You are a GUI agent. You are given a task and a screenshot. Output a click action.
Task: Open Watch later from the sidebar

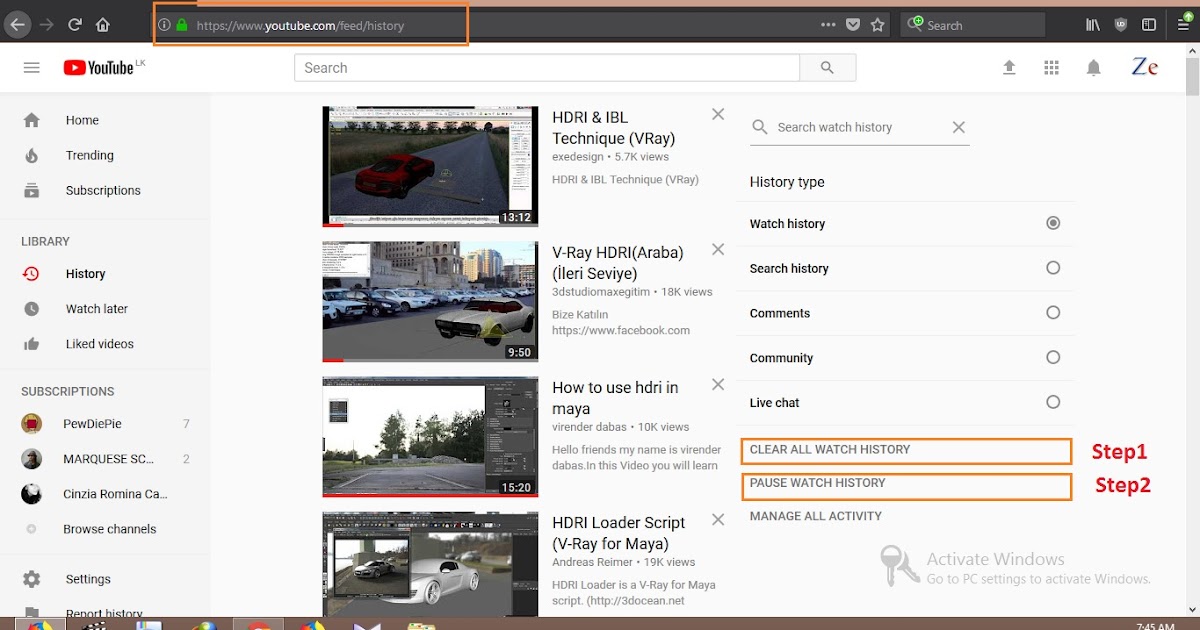pyautogui.click(x=95, y=308)
